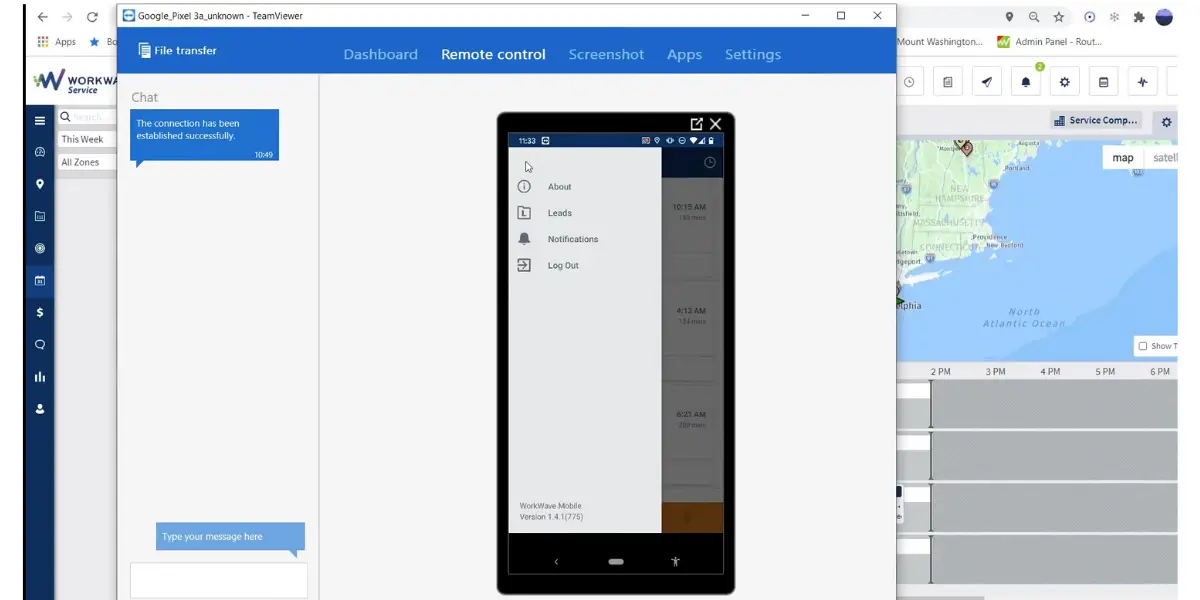This screenshot has height=600, width=1200.
Task: Open the Chrome extensions puzzle icon
Action: click(x=1139, y=17)
